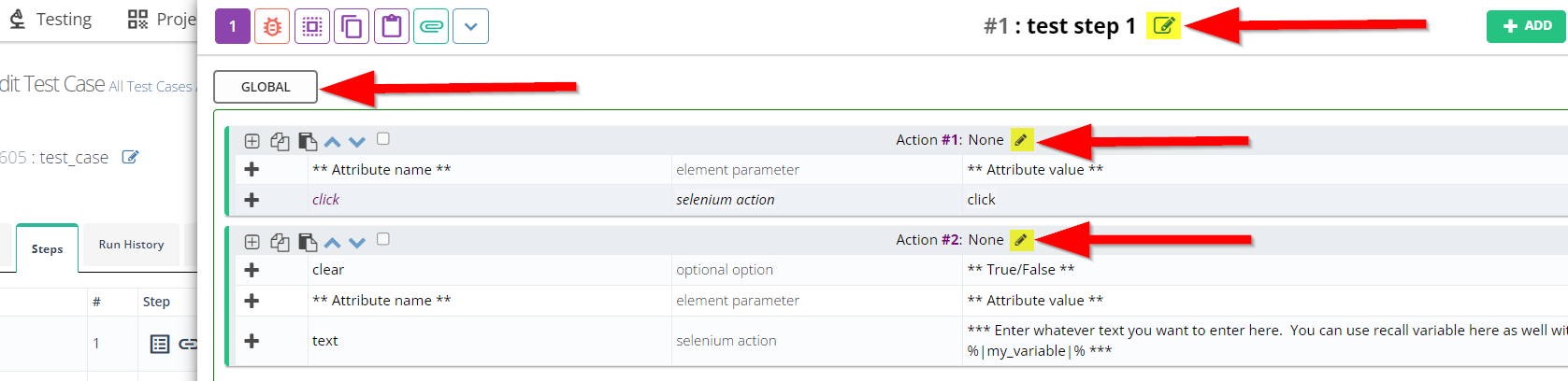The image size is (1568, 381).
Task: Click the dashed-square select-all icon in toolbar
Action: click(x=312, y=26)
